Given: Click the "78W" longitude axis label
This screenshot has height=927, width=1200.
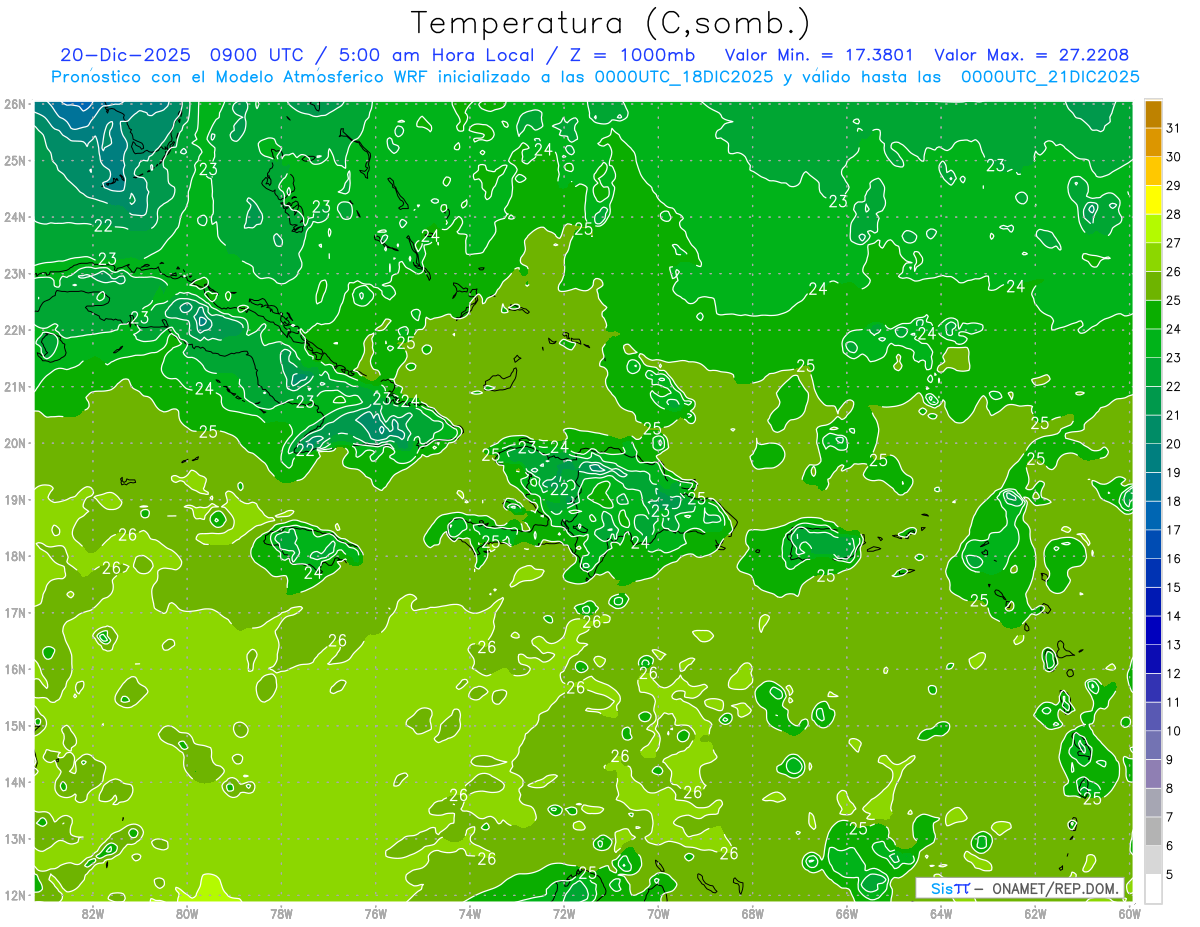Looking at the screenshot, I should [x=281, y=913].
